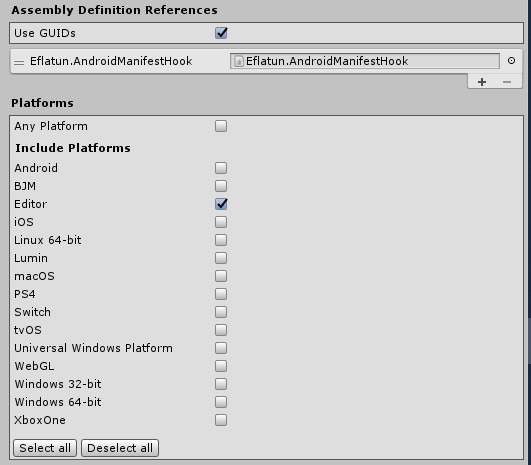Click the Include Platforms heading

[x=73, y=148]
